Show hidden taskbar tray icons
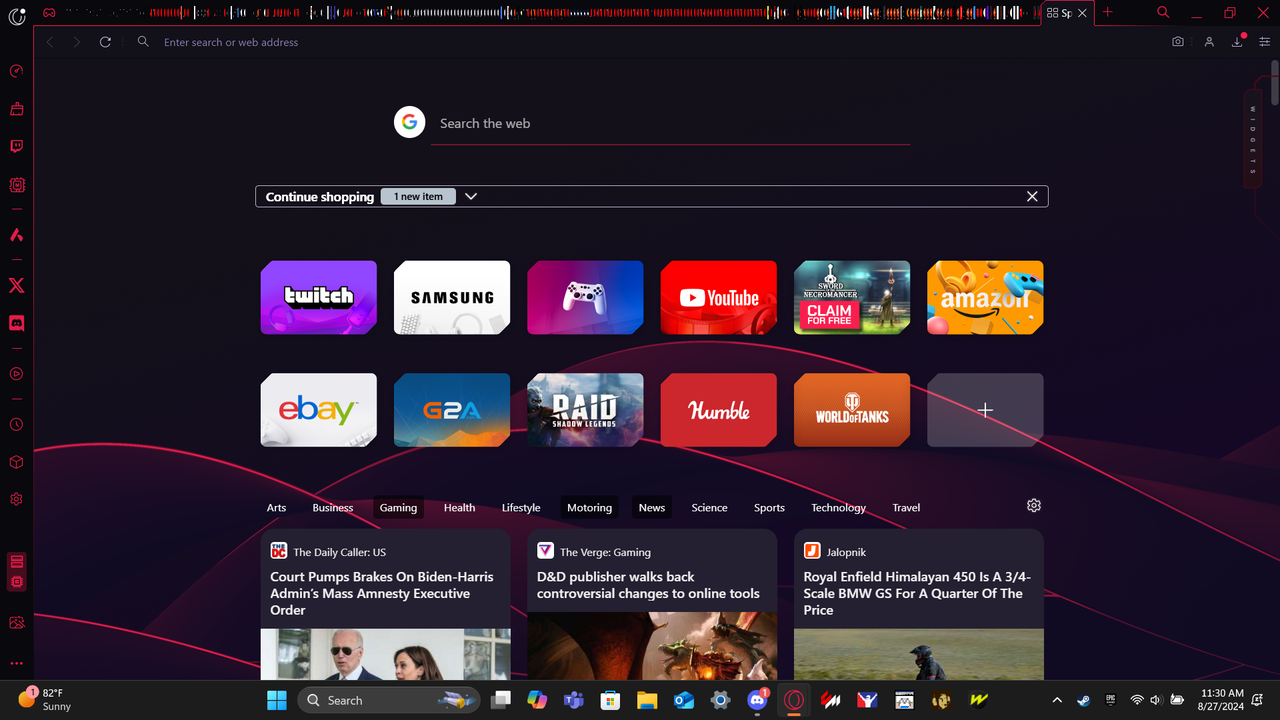1280x720 pixels. pos(1056,700)
